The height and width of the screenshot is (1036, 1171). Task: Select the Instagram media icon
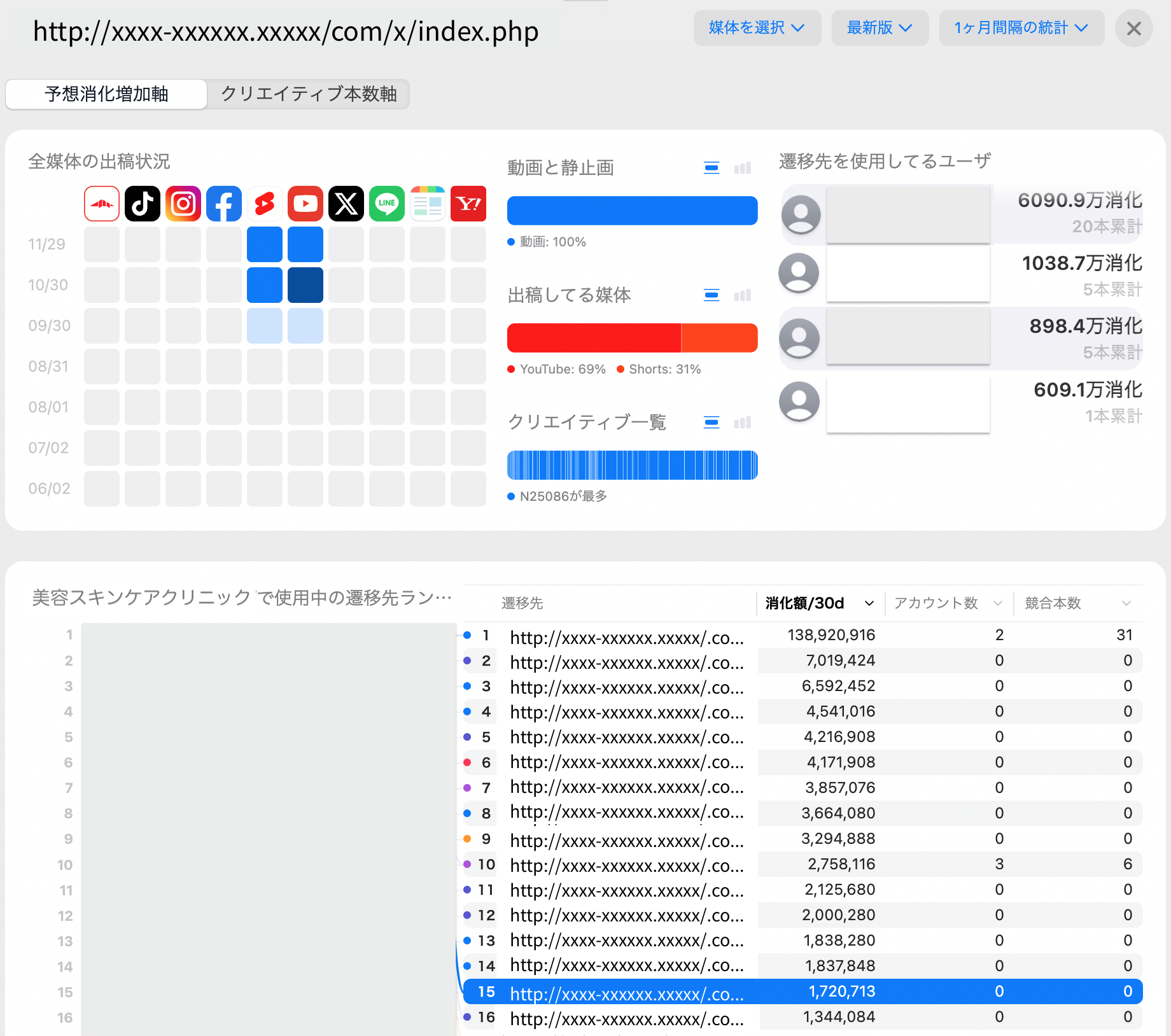[183, 204]
